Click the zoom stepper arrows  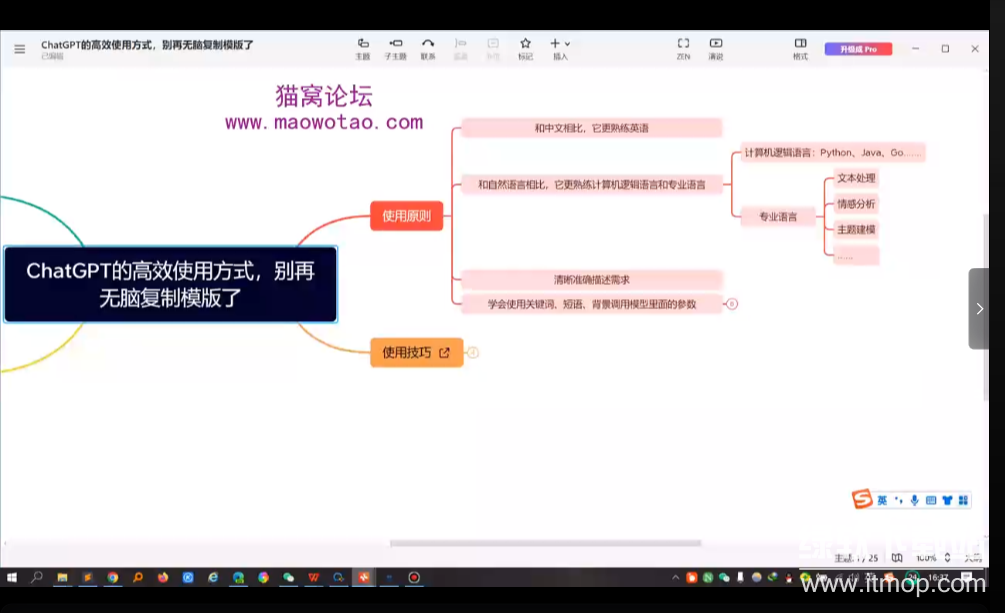coord(947,558)
